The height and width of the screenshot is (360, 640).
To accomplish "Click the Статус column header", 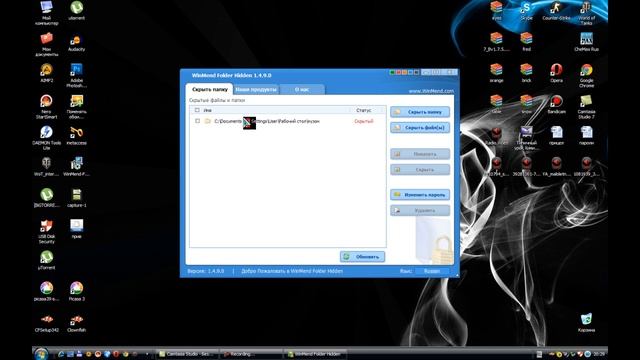I will pos(364,110).
